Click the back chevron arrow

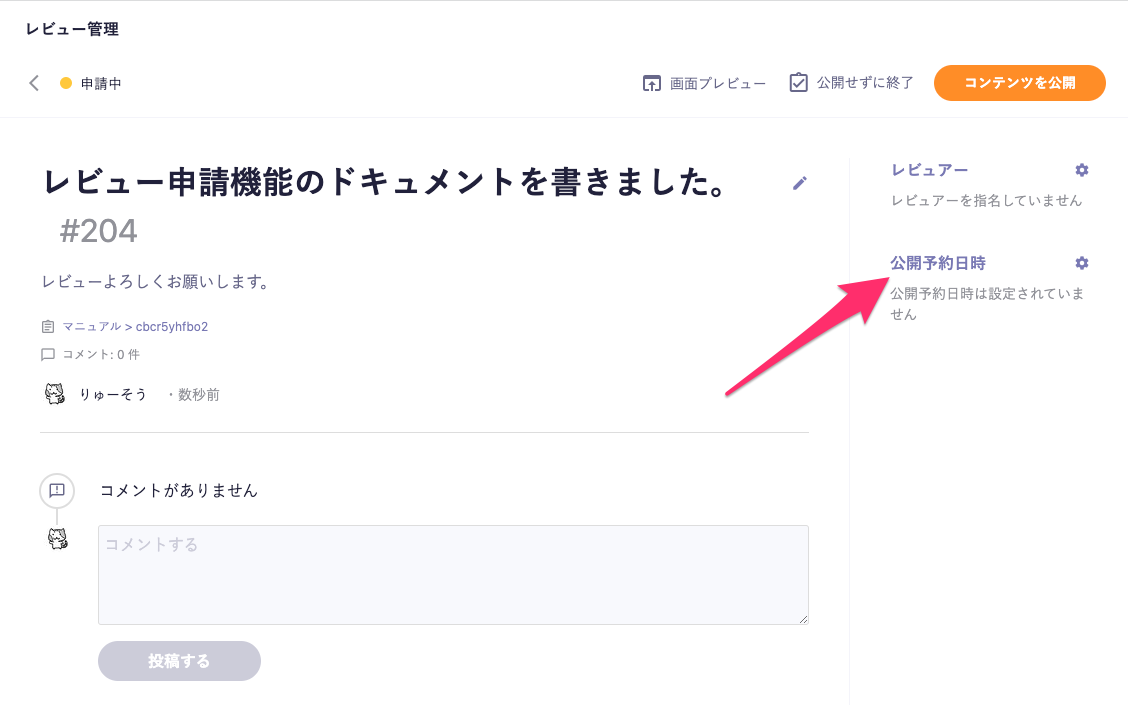(34, 83)
